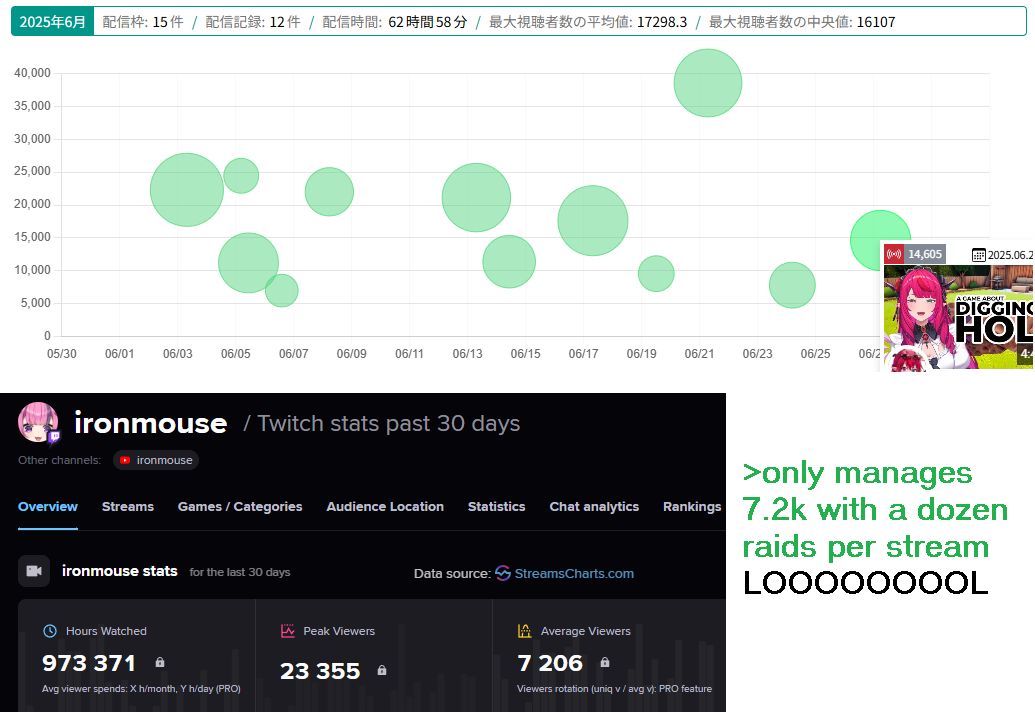Open the Digging Hole stream thumbnail
1035x712 pixels.
[958, 317]
